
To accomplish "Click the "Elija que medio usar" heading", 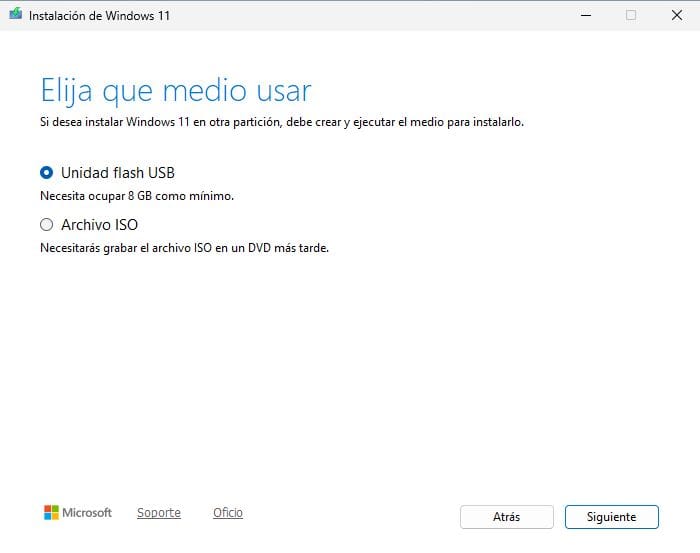I will [175, 91].
